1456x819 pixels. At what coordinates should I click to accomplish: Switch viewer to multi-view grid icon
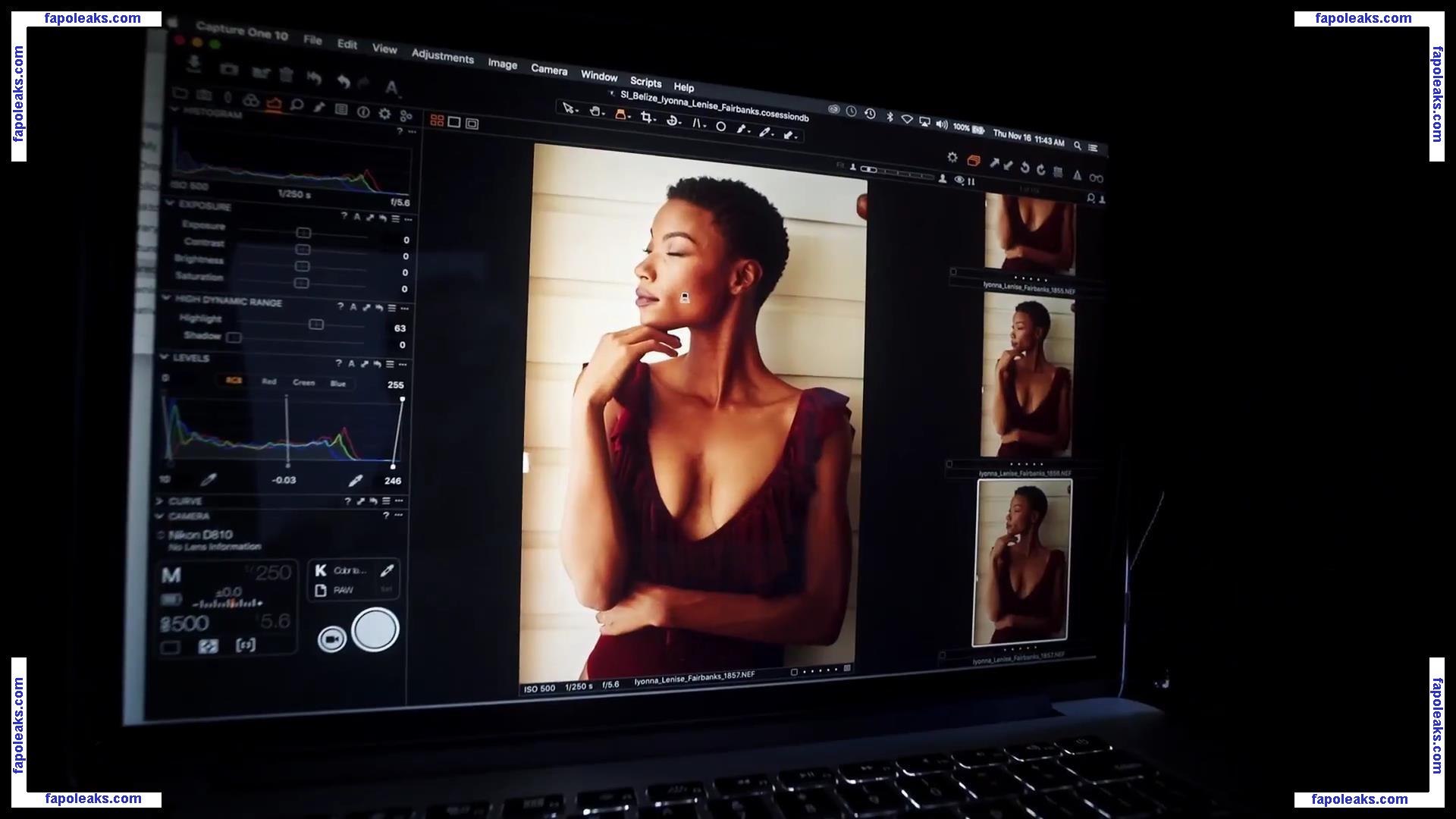pyautogui.click(x=437, y=120)
